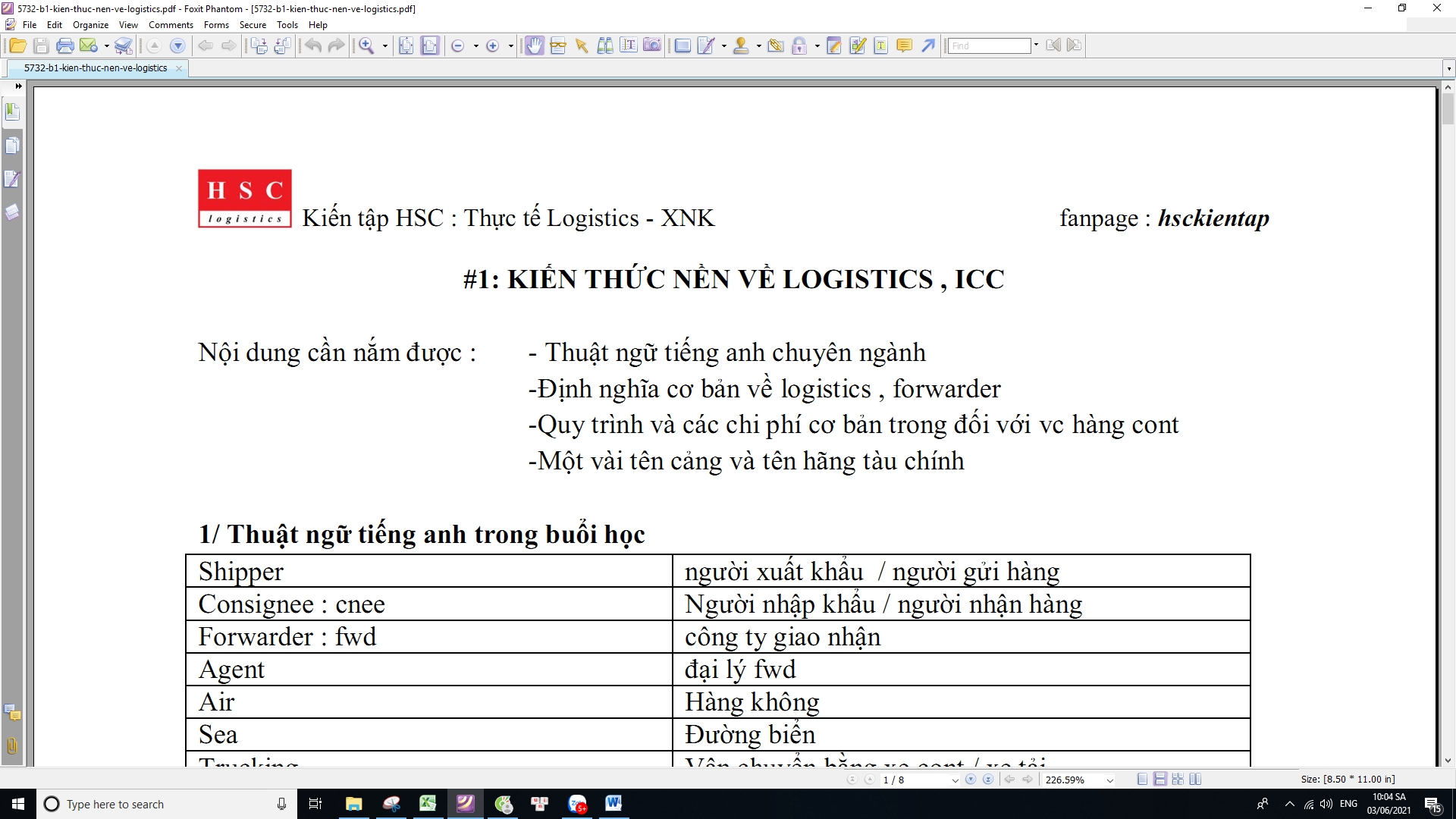
Task: Select the blue Arrow drawing tool
Action: [928, 46]
